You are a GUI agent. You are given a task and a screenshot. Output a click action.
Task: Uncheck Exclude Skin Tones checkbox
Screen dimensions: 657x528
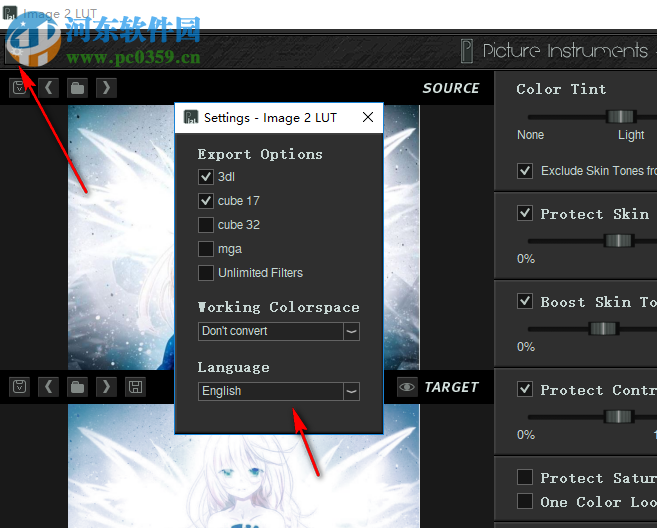coord(525,171)
